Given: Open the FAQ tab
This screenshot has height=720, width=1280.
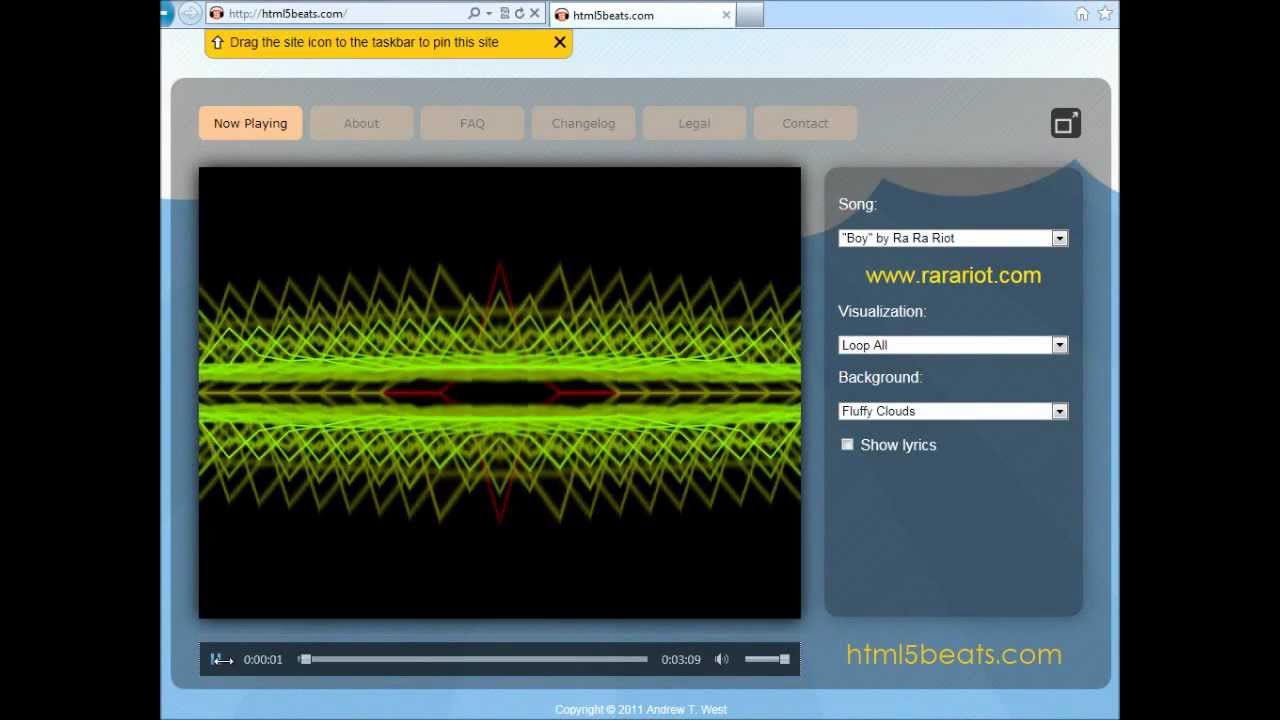Looking at the screenshot, I should click(x=472, y=123).
